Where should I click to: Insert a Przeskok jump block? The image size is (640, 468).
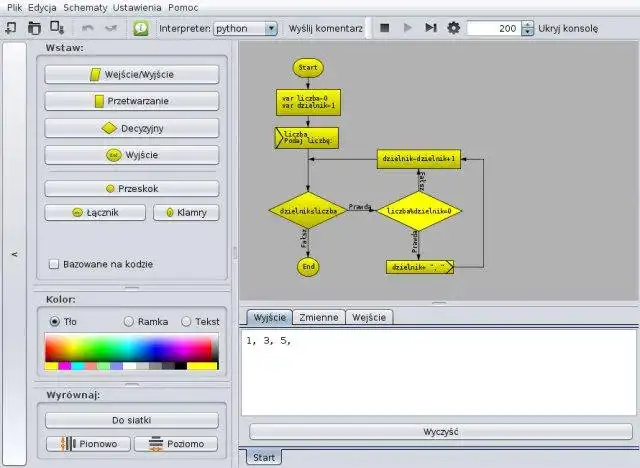131,189
